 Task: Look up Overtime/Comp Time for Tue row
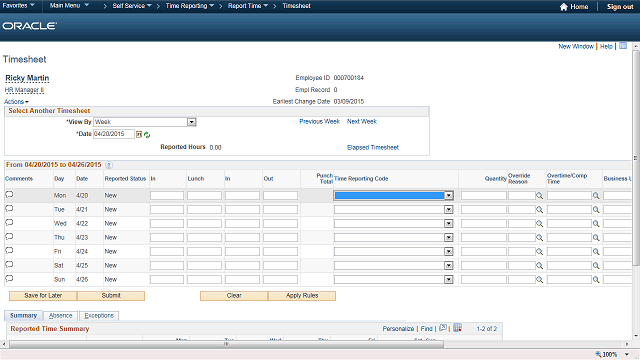pyautogui.click(x=596, y=210)
